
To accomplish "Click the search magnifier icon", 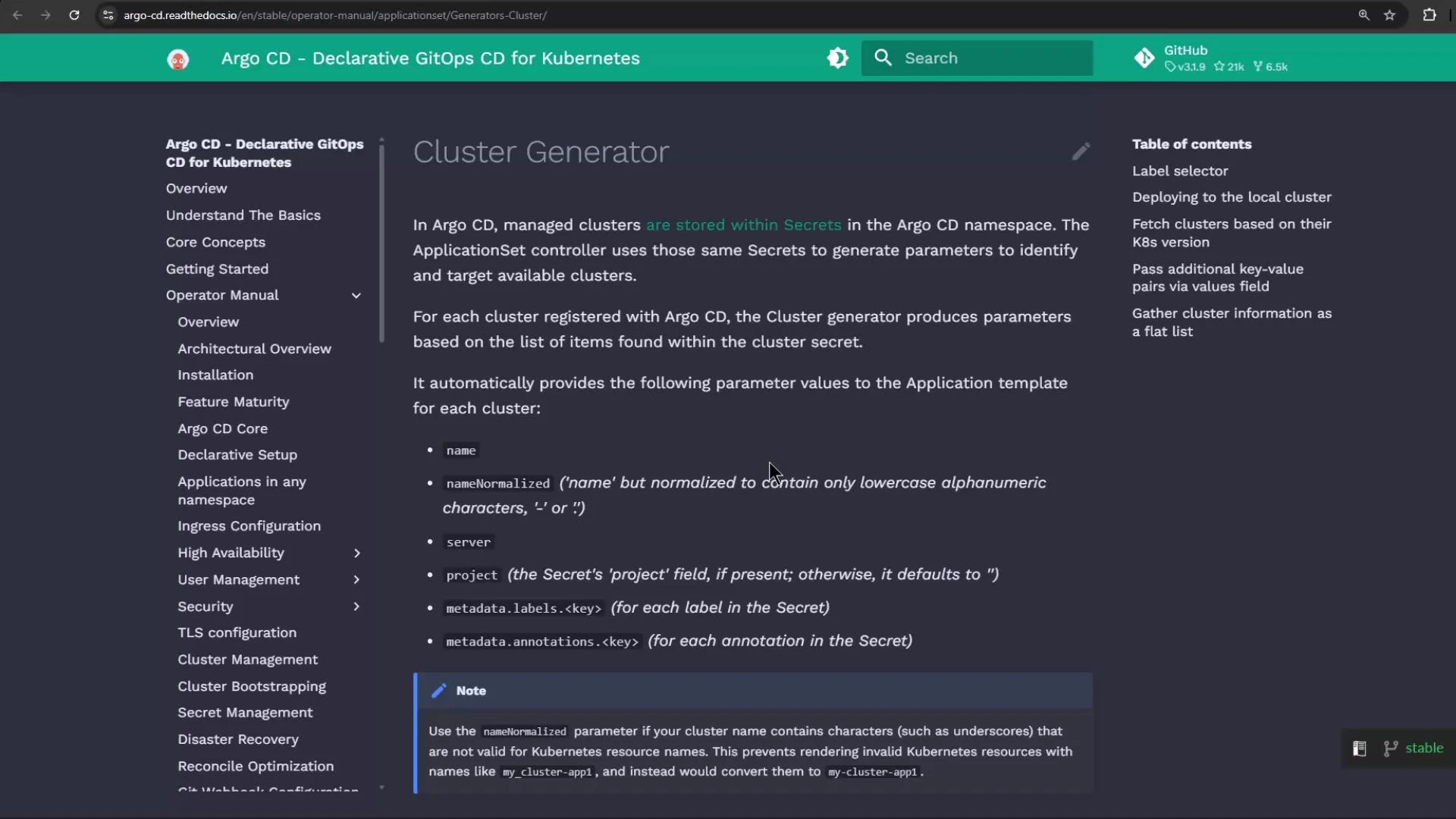I will [883, 58].
